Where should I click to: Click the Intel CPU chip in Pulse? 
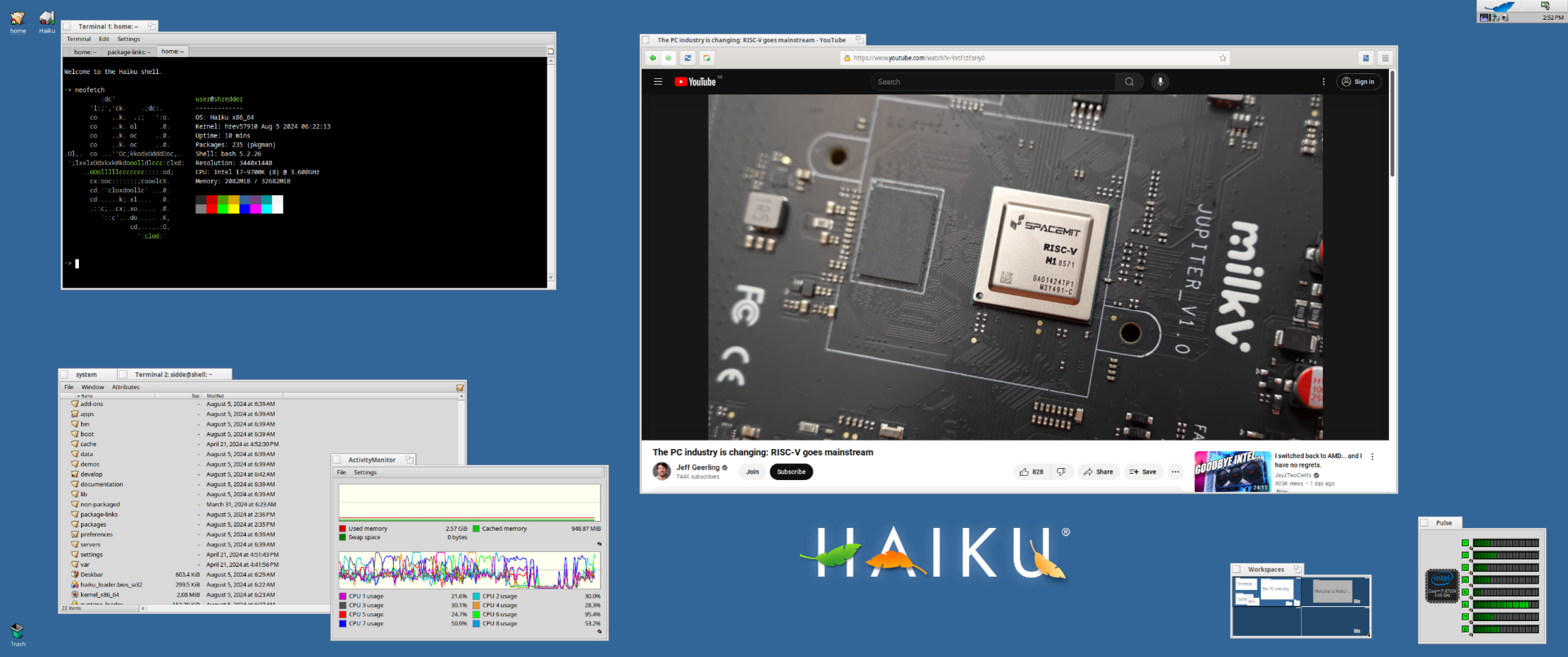pos(1442,585)
